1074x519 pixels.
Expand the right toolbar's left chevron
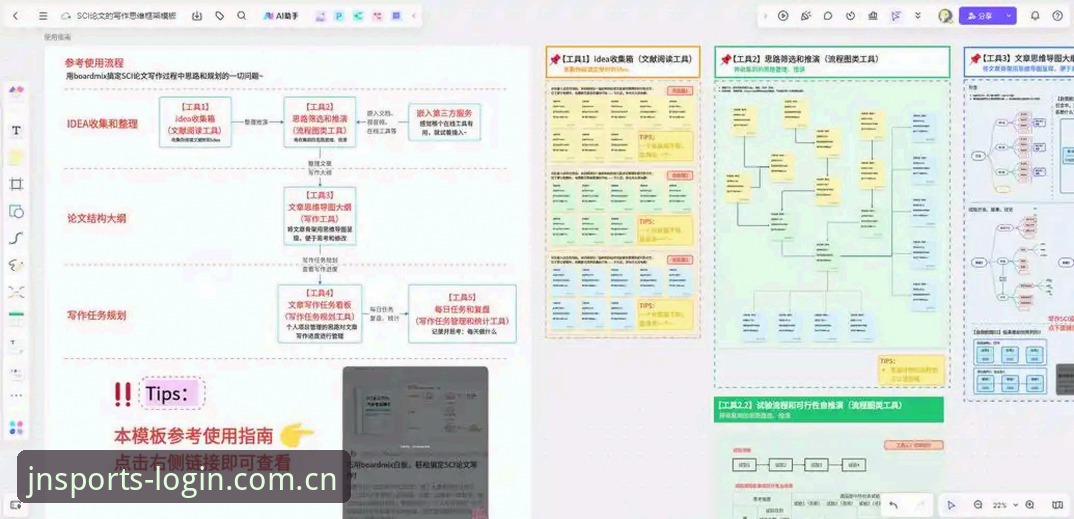click(x=766, y=16)
